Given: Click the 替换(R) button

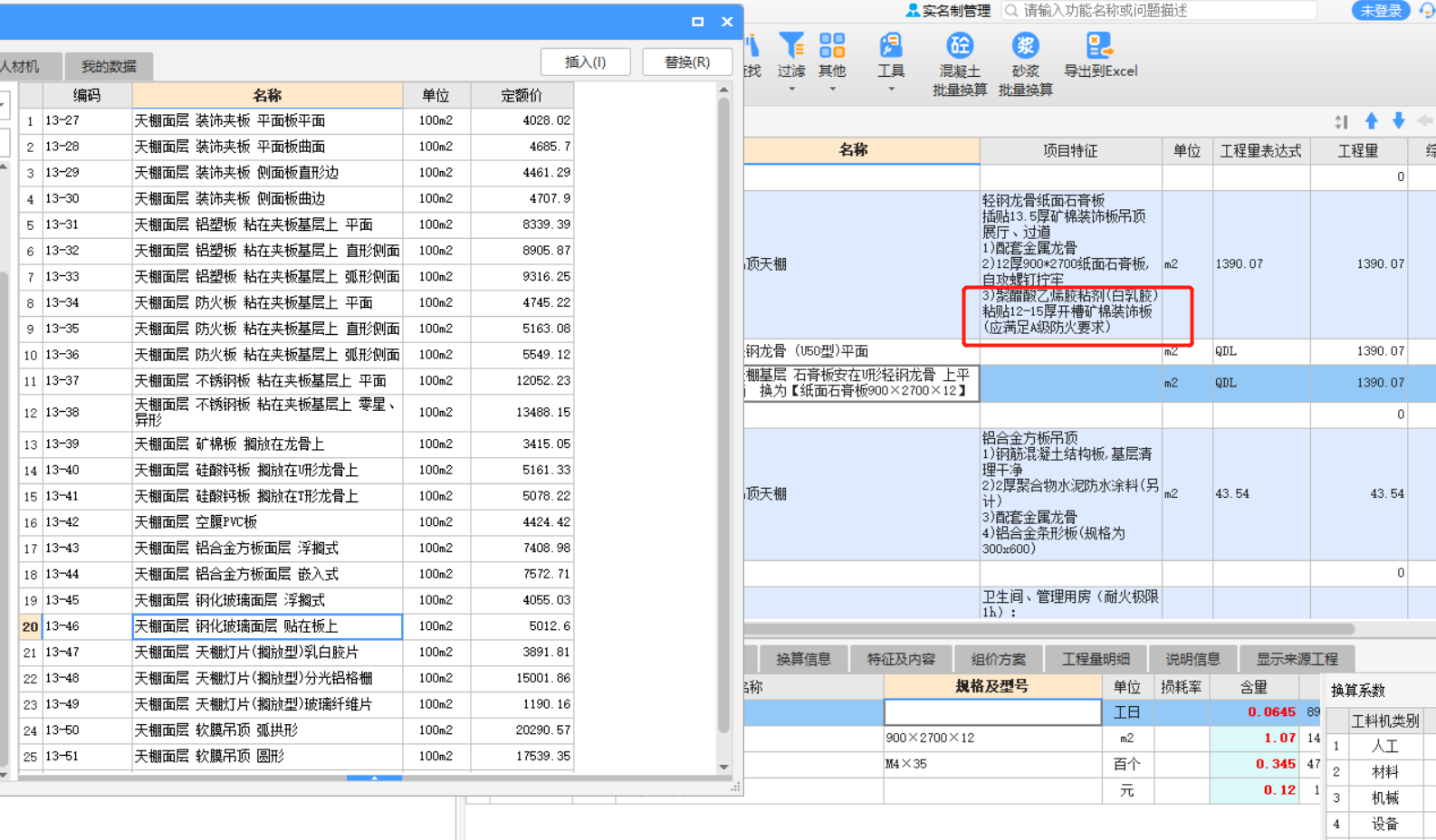Looking at the screenshot, I should (x=686, y=62).
